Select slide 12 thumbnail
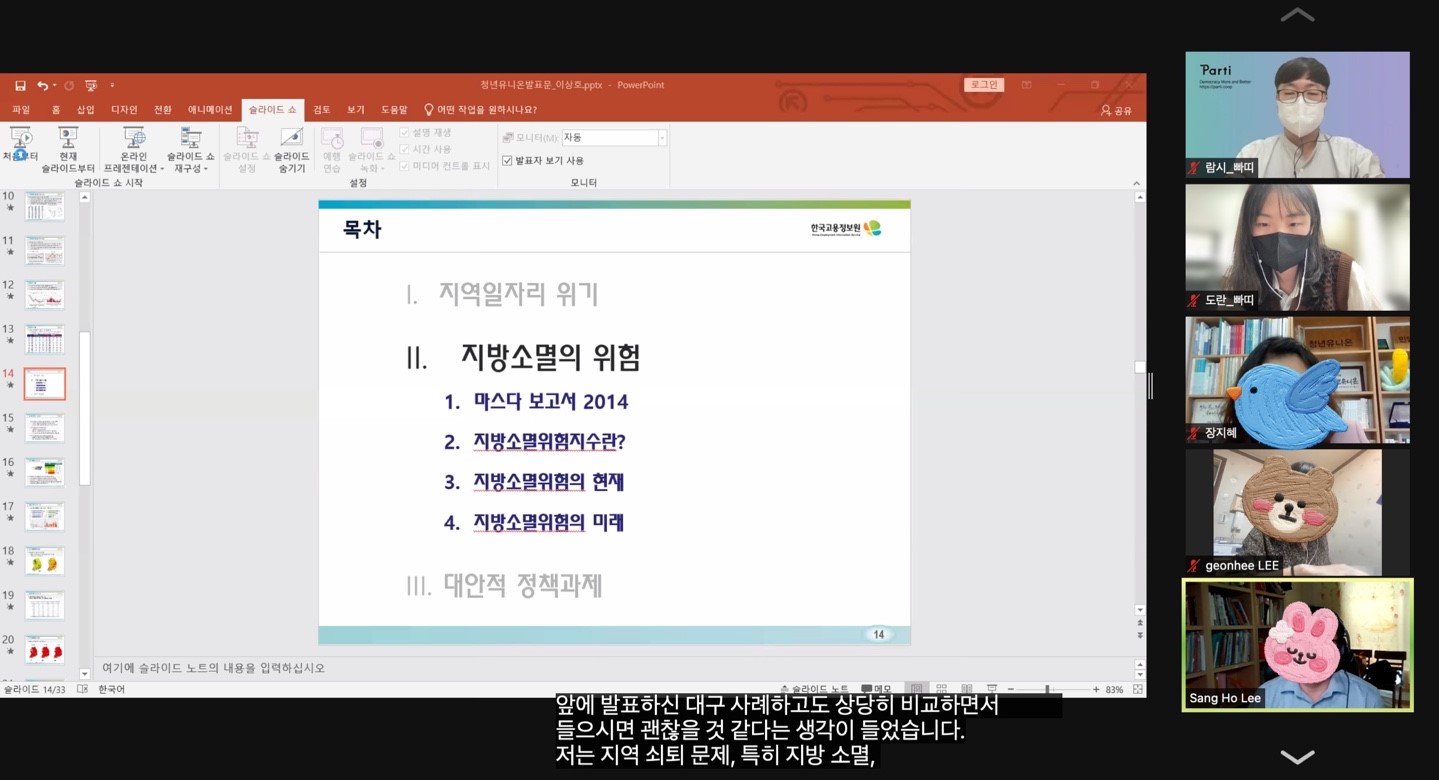 click(x=44, y=295)
